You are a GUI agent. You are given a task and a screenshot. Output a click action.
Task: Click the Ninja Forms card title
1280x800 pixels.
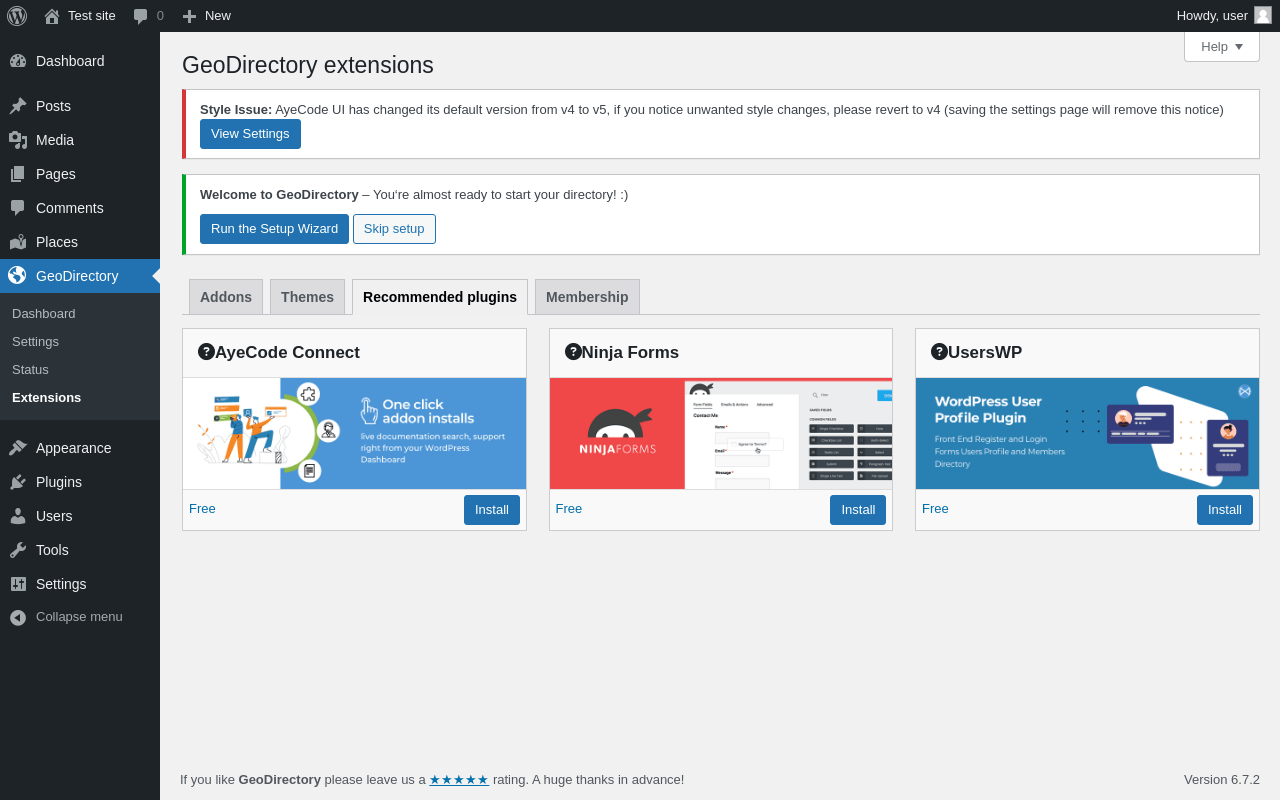[x=630, y=352]
